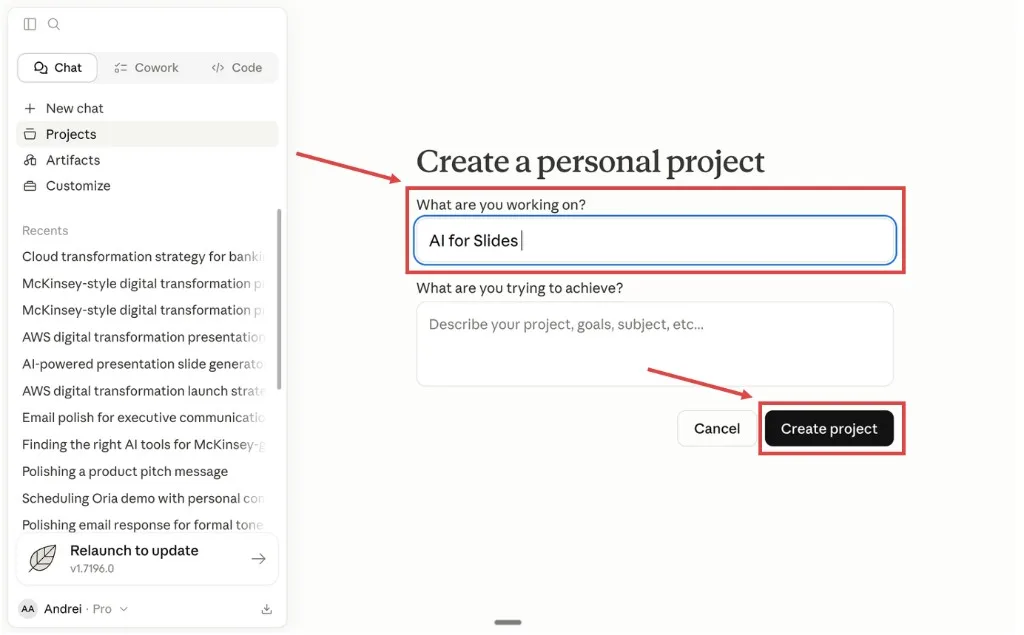The width and height of the screenshot is (1024, 635).
Task: Click the project description text area
Action: click(655, 344)
